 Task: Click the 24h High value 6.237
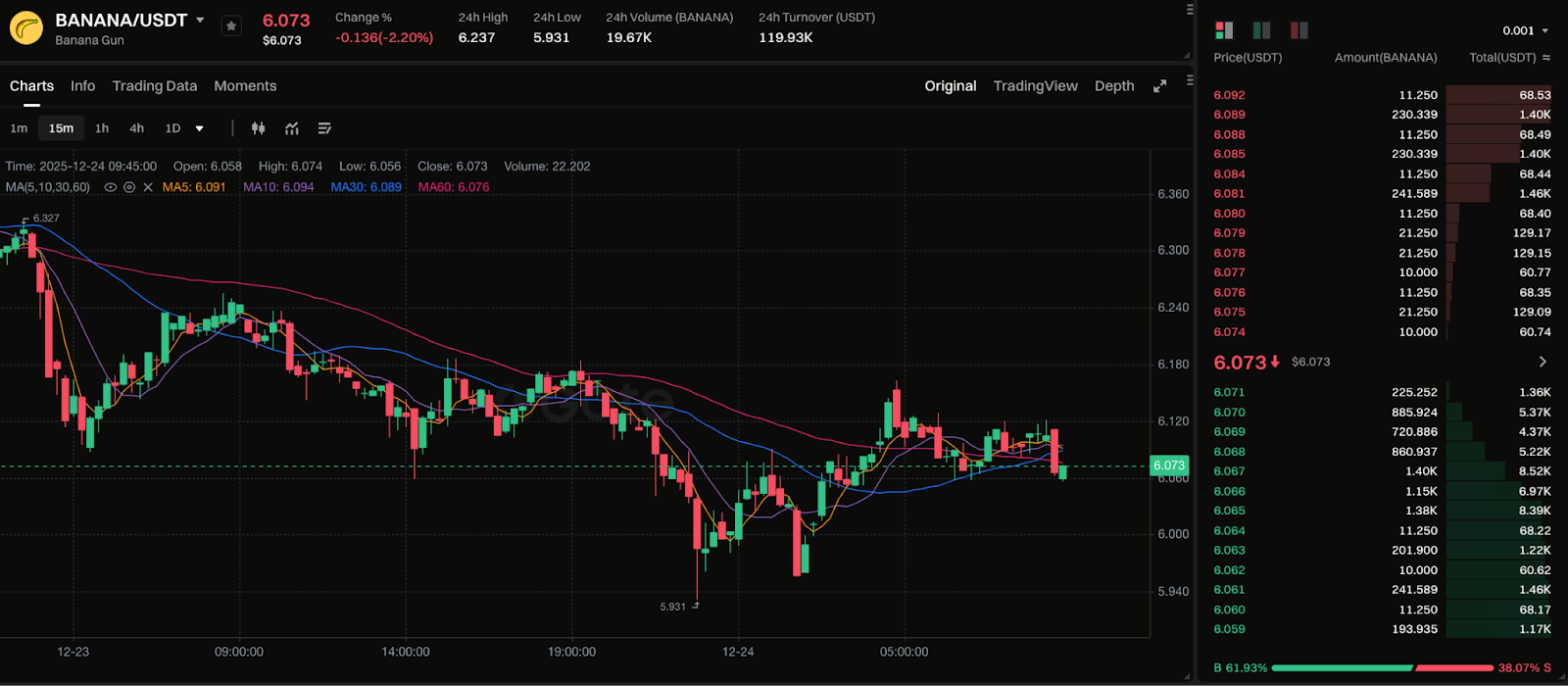tap(477, 38)
